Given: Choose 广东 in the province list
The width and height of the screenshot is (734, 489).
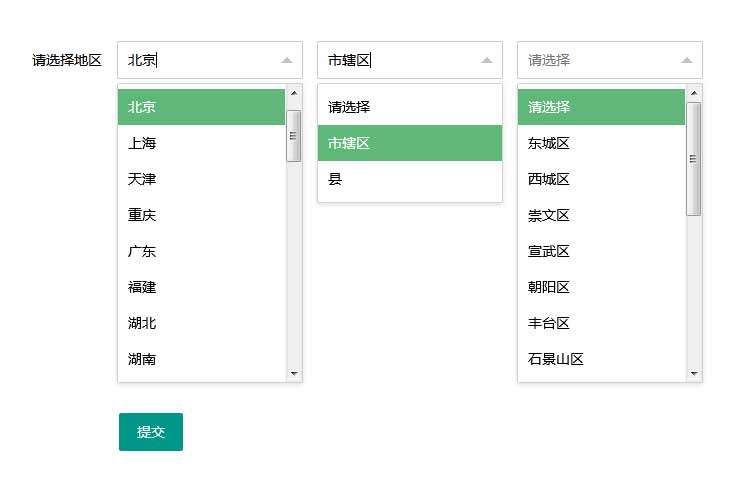Looking at the screenshot, I should pyautogui.click(x=201, y=251).
